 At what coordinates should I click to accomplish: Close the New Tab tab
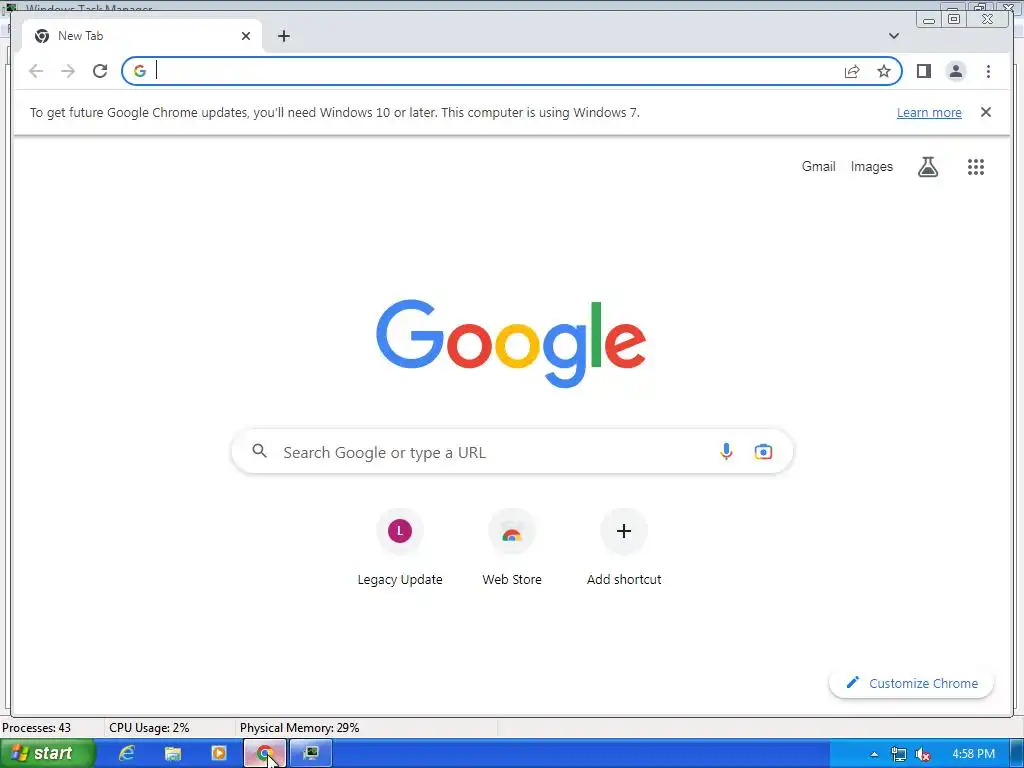[x=246, y=36]
